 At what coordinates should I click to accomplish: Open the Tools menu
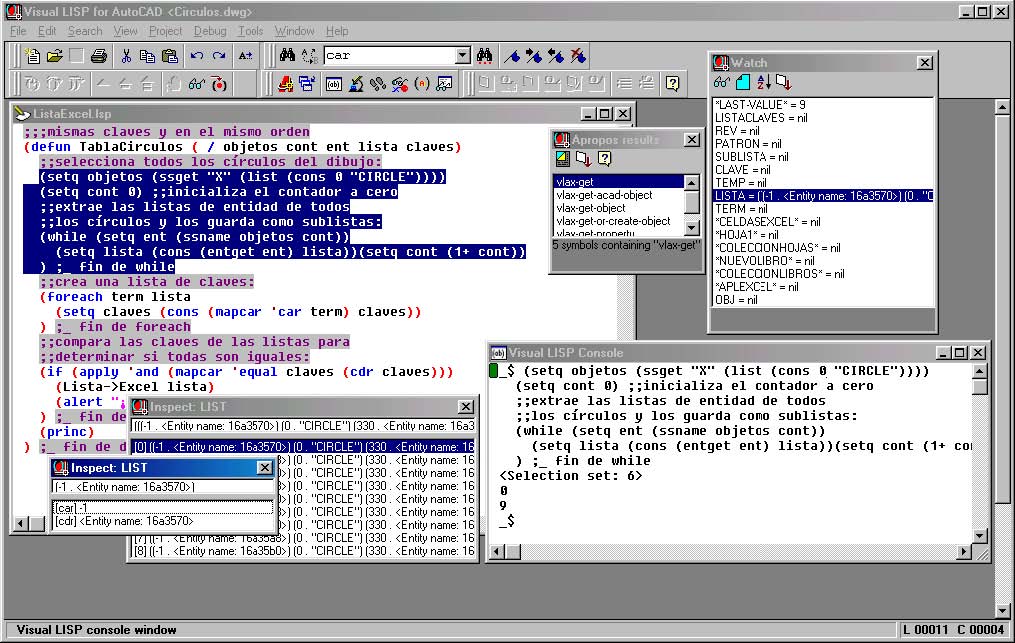pyautogui.click(x=251, y=31)
